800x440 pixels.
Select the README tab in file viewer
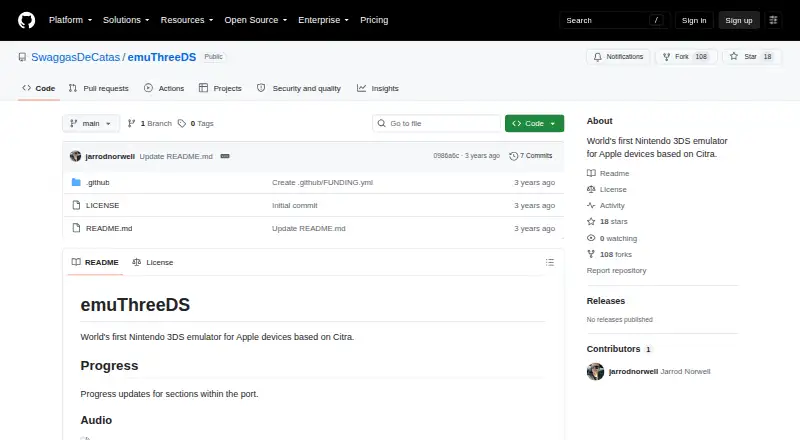(x=95, y=262)
